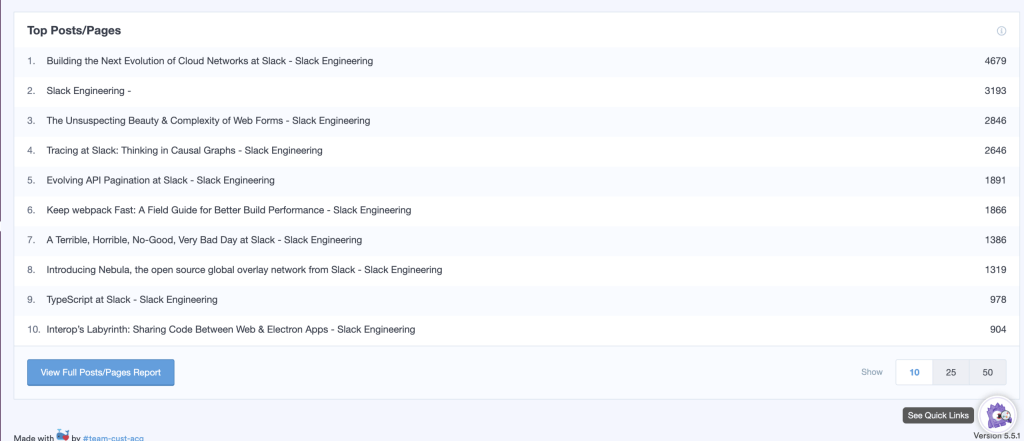This screenshot has height=441, width=1024.
Task: Select Building the Next Evolution of Cloud Networks post
Action: click(210, 61)
